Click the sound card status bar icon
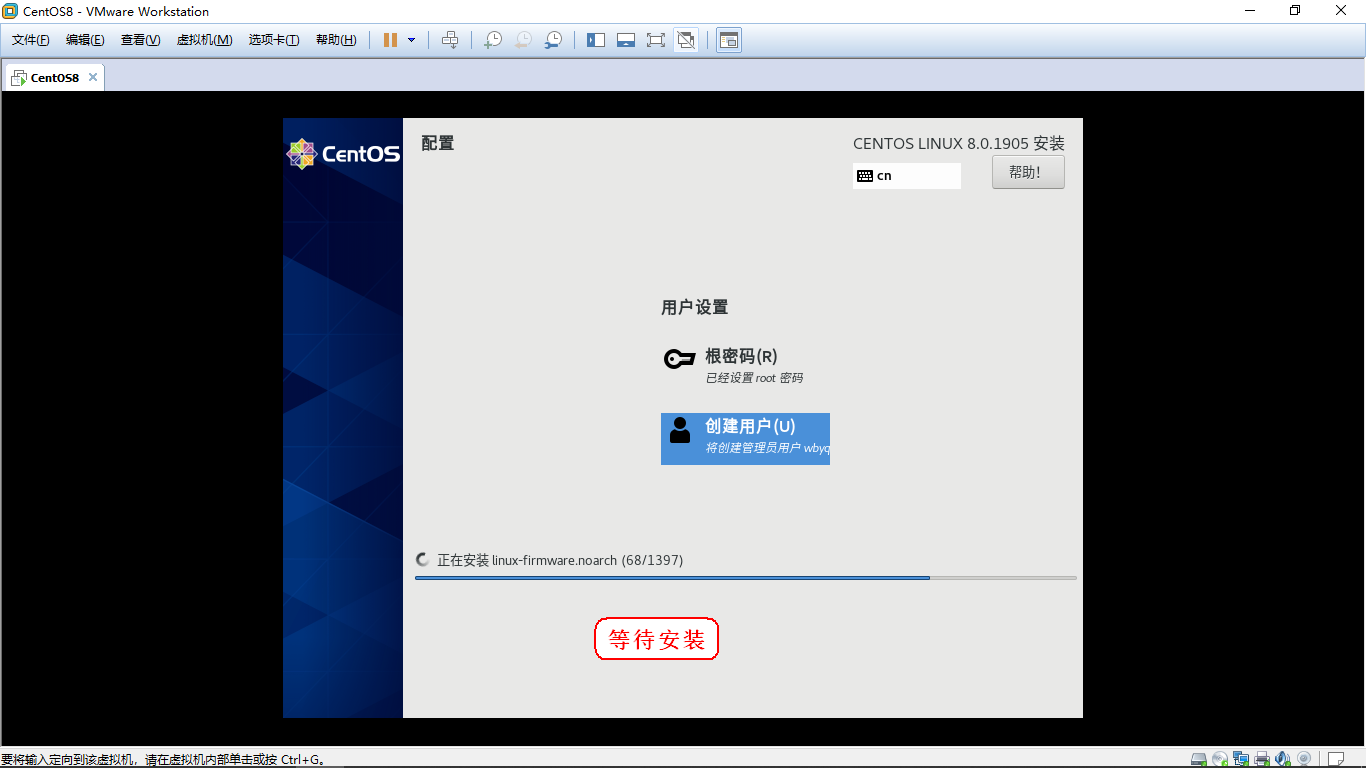This screenshot has width=1366, height=768. tap(1283, 759)
